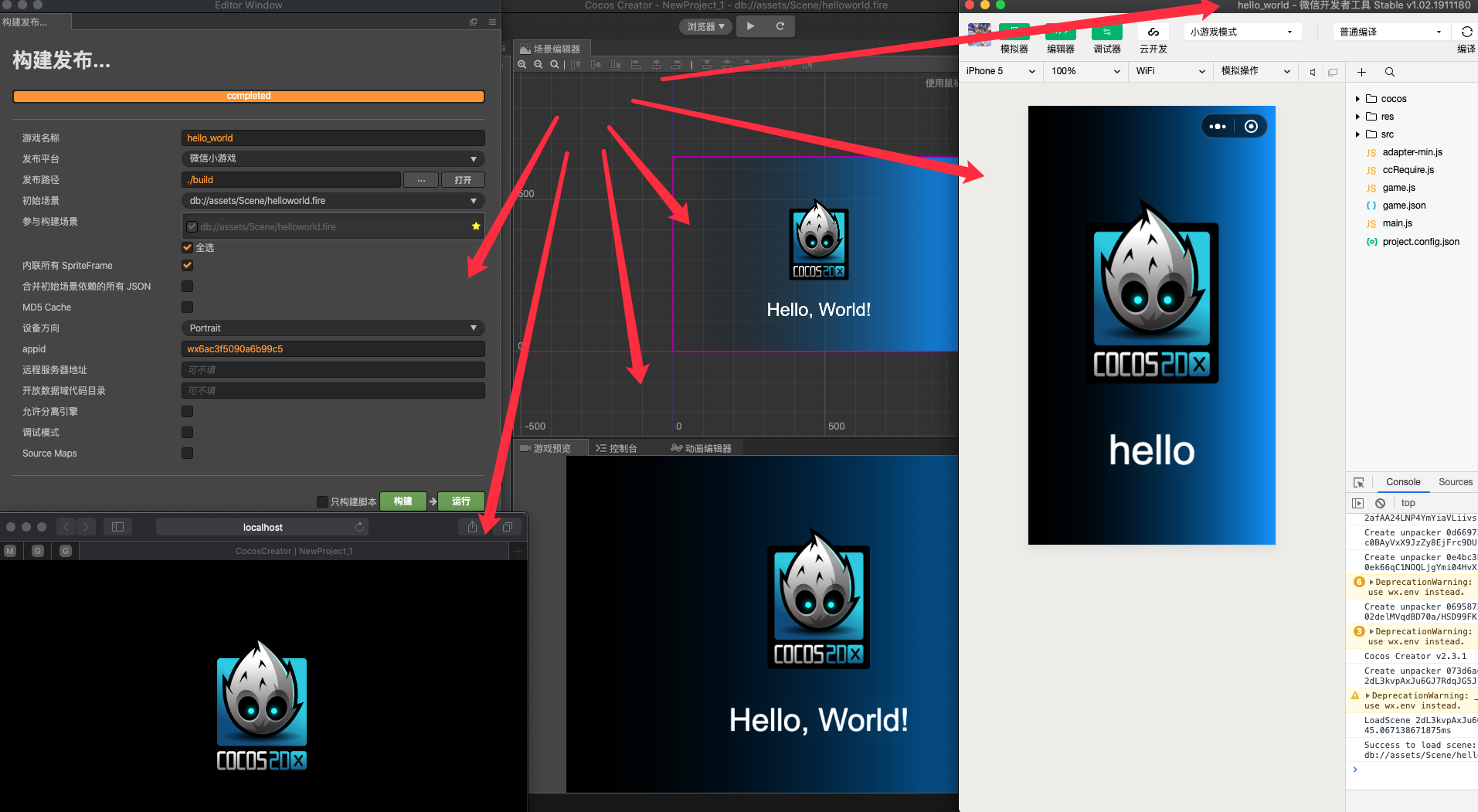The width and height of the screenshot is (1478, 812).
Task: Click the 编译 compile refresh icon
Action: pyautogui.click(x=1466, y=32)
